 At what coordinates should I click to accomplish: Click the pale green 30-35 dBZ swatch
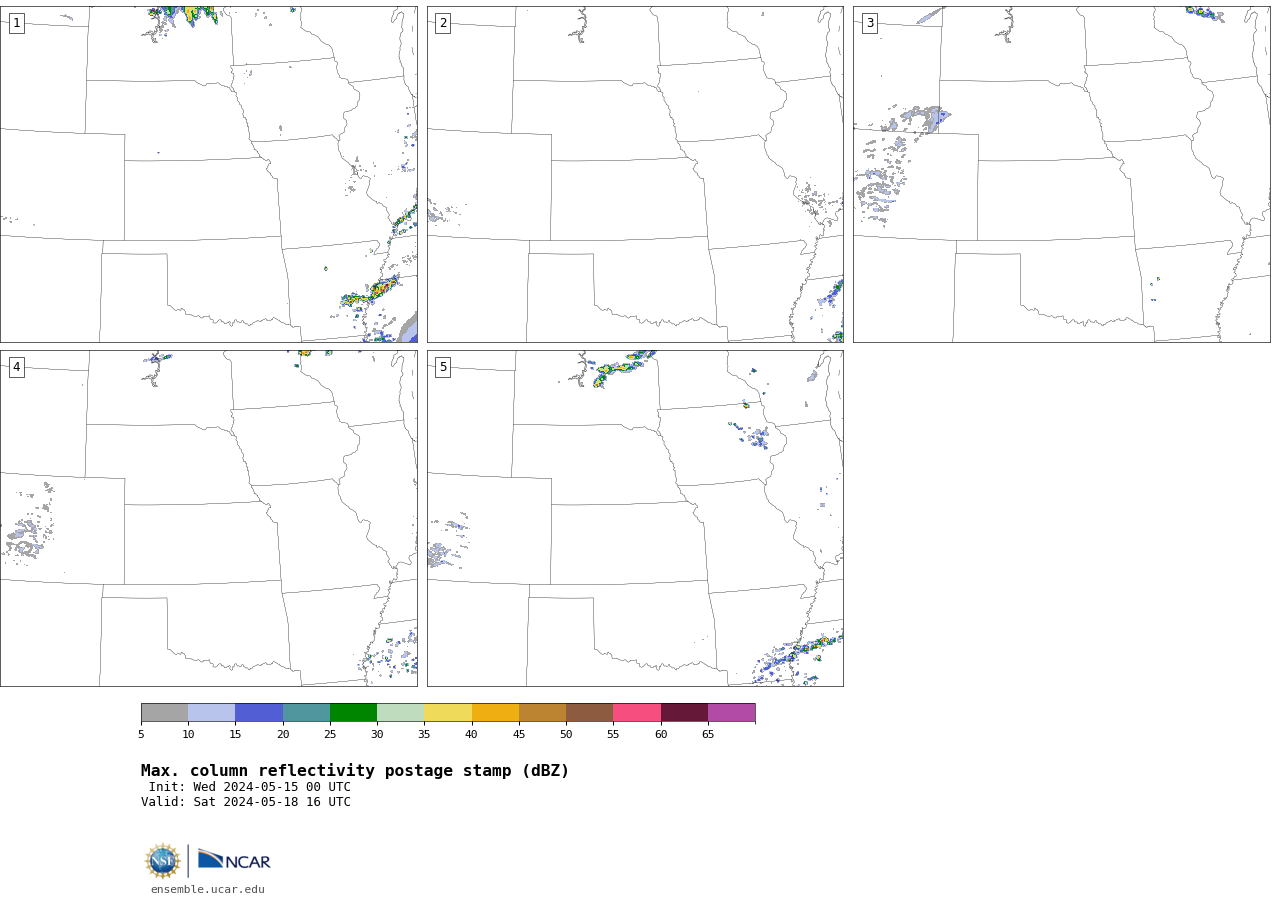tap(400, 712)
